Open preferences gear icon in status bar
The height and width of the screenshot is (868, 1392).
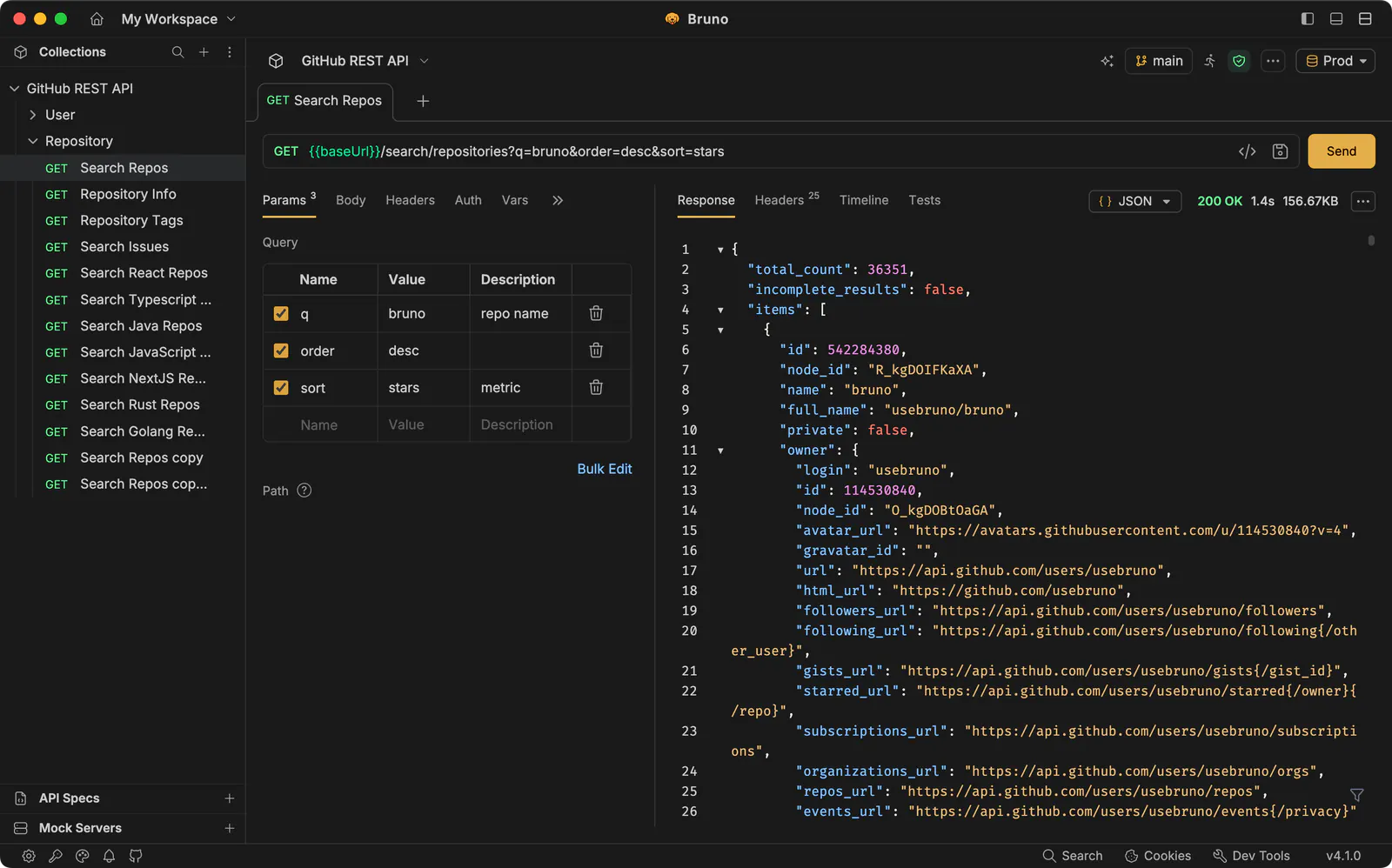click(29, 856)
